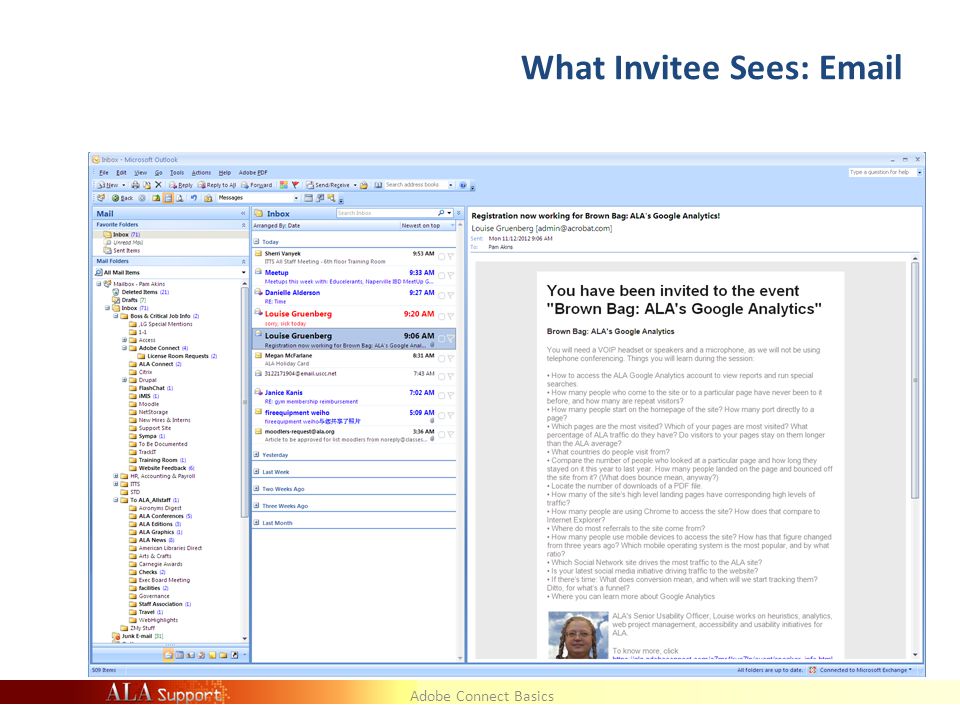The image size is (960, 720).
Task: Delete message using the X icon
Action: 159,185
